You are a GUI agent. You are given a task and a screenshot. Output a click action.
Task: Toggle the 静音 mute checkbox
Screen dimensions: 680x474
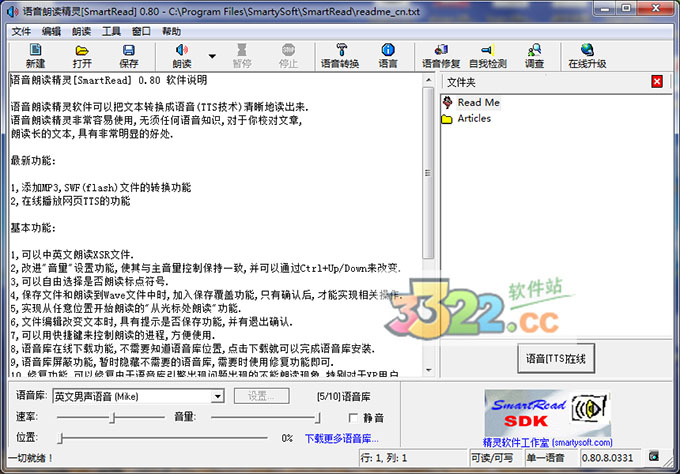[x=353, y=418]
